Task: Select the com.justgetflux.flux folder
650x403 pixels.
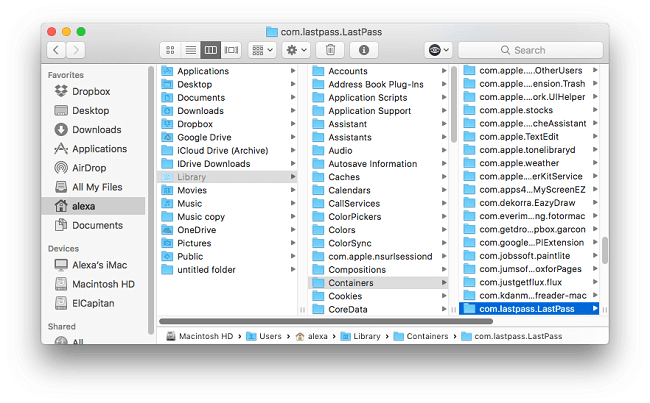Action: [530, 282]
